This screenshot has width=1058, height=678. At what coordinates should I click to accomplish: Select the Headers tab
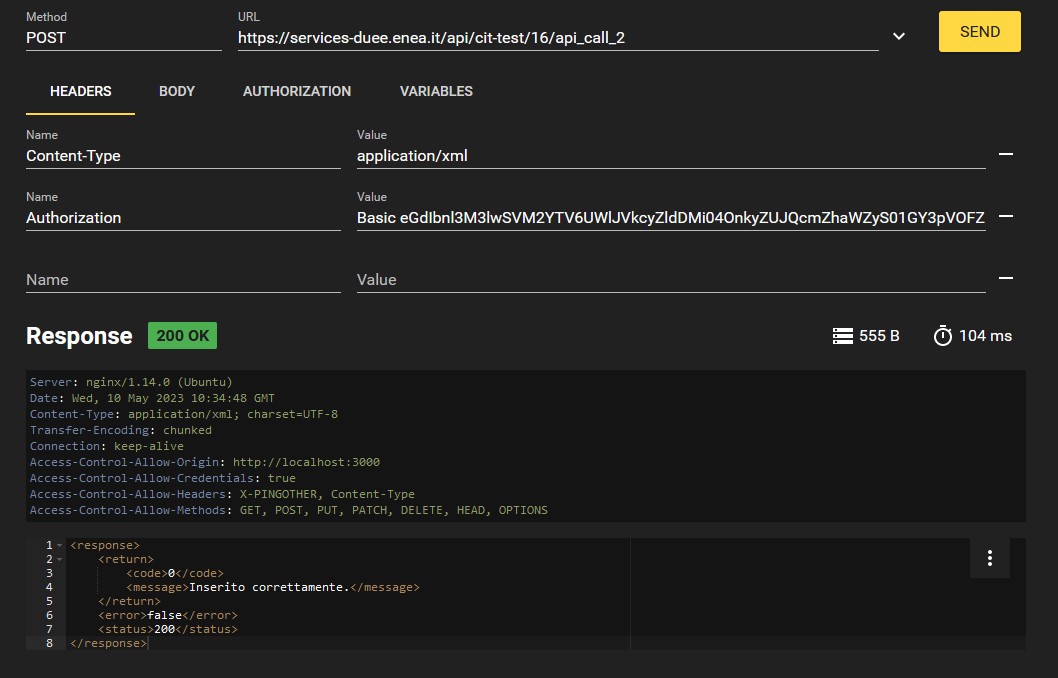(81, 91)
